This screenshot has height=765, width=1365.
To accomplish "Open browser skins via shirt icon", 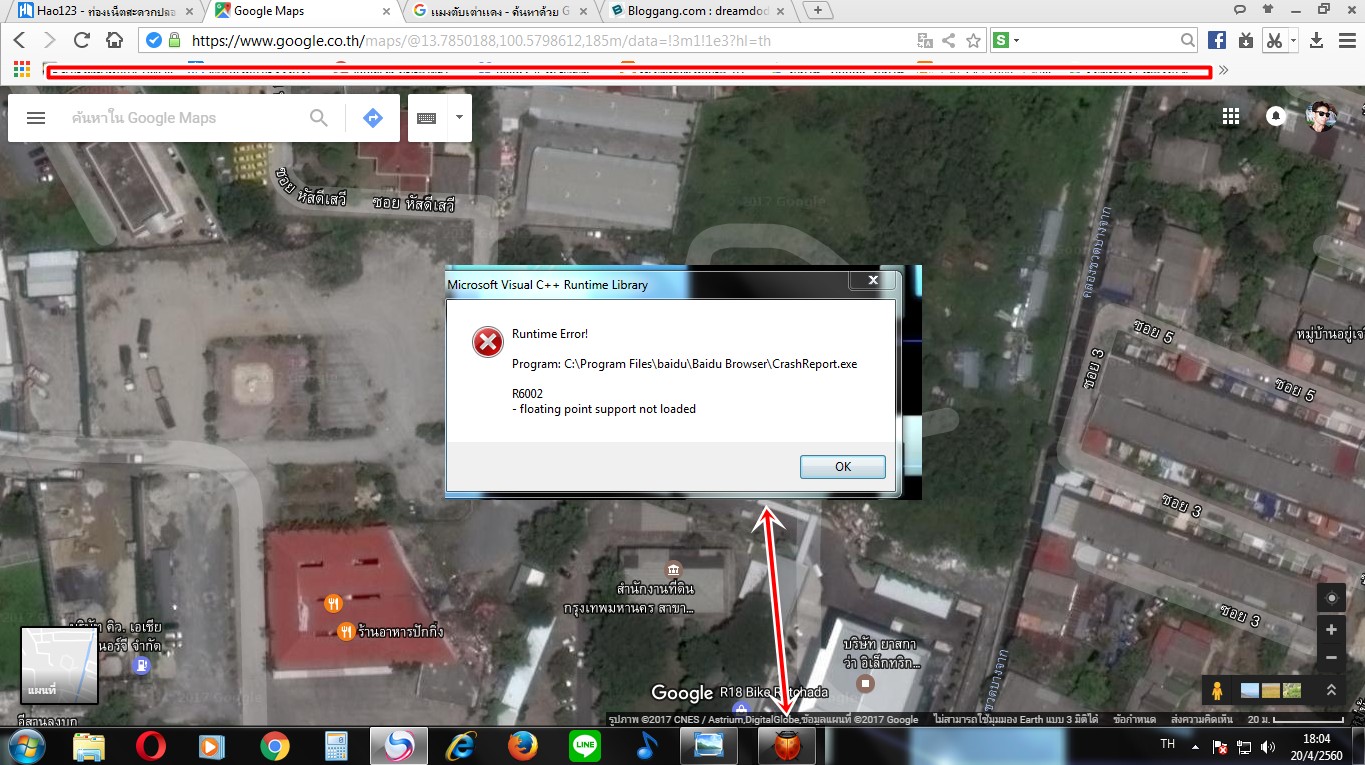I will (1267, 9).
